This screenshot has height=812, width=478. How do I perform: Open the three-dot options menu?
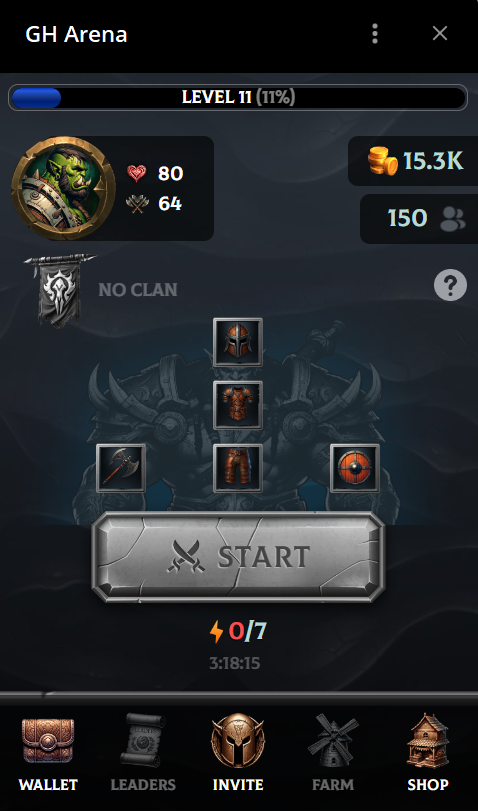click(375, 34)
